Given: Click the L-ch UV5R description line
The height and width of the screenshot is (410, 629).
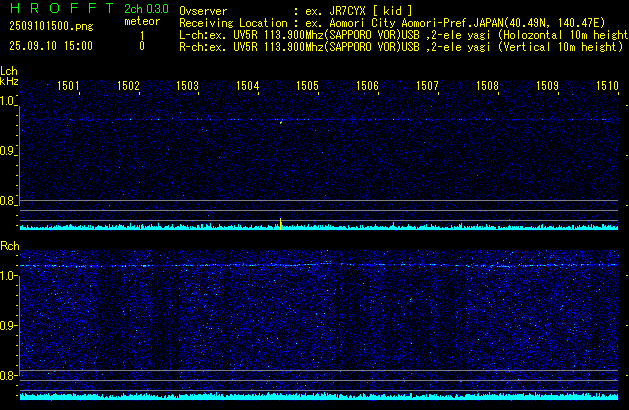Looking at the screenshot, I should pos(404,35).
